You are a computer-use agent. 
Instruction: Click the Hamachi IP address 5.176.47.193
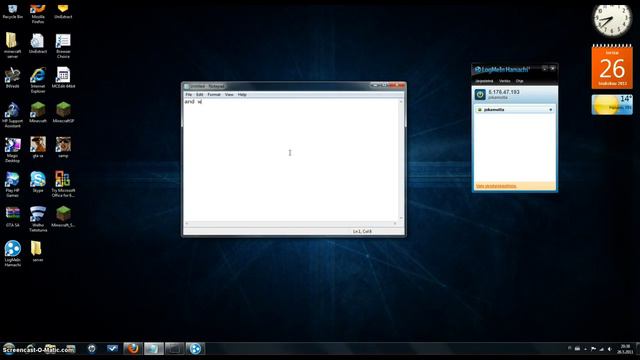504,92
